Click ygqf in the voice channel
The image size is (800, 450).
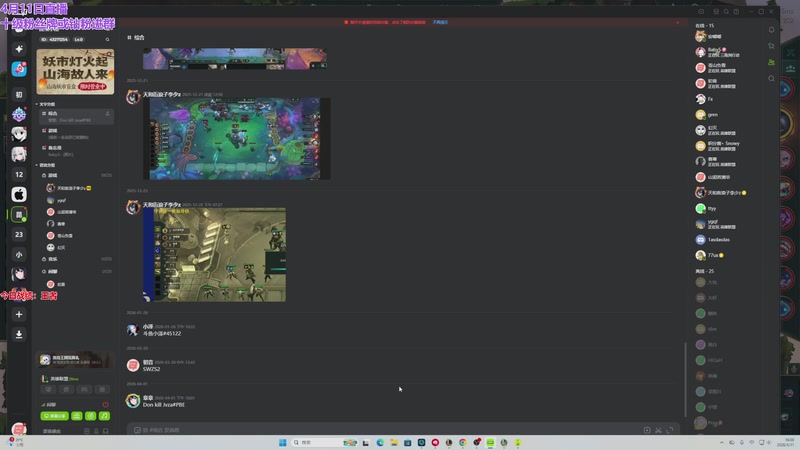(61, 200)
